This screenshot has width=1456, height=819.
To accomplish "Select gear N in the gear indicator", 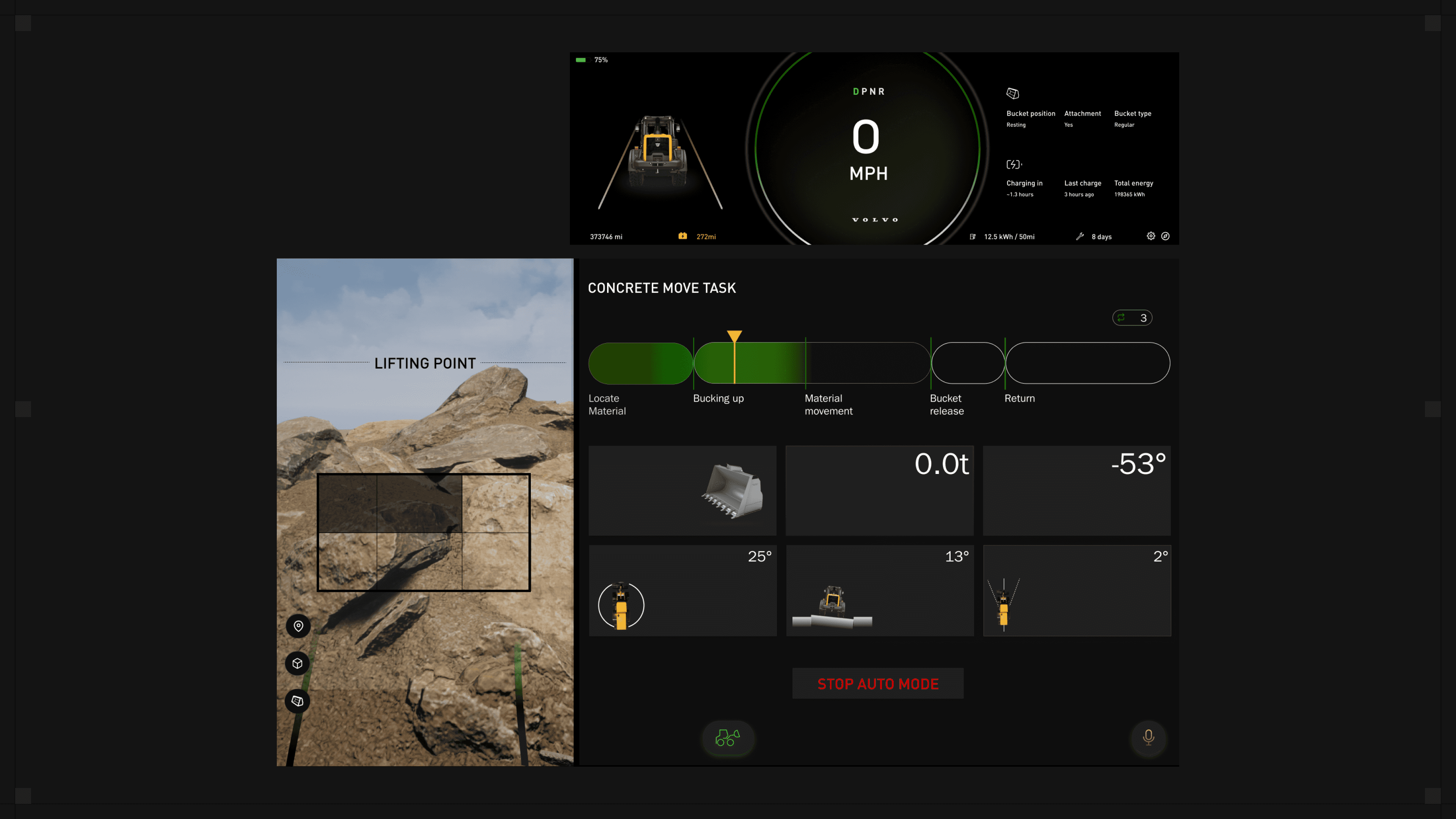I will (x=873, y=91).
